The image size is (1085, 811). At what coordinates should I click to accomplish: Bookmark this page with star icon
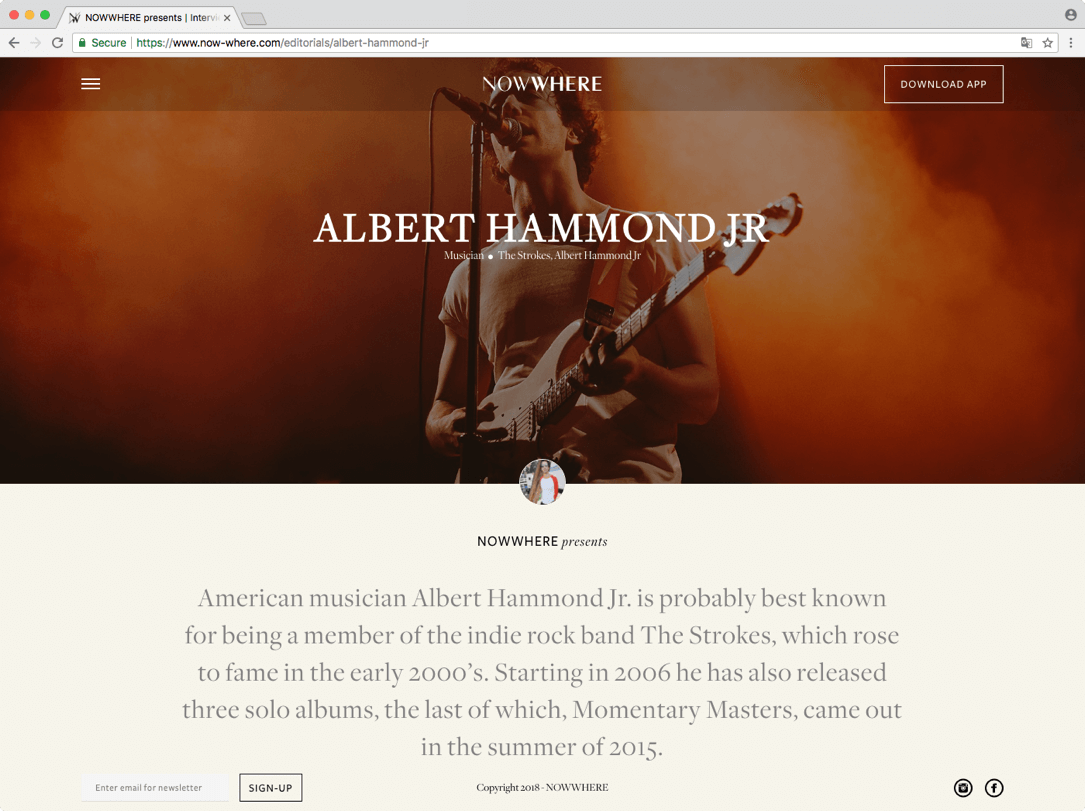click(x=1048, y=43)
